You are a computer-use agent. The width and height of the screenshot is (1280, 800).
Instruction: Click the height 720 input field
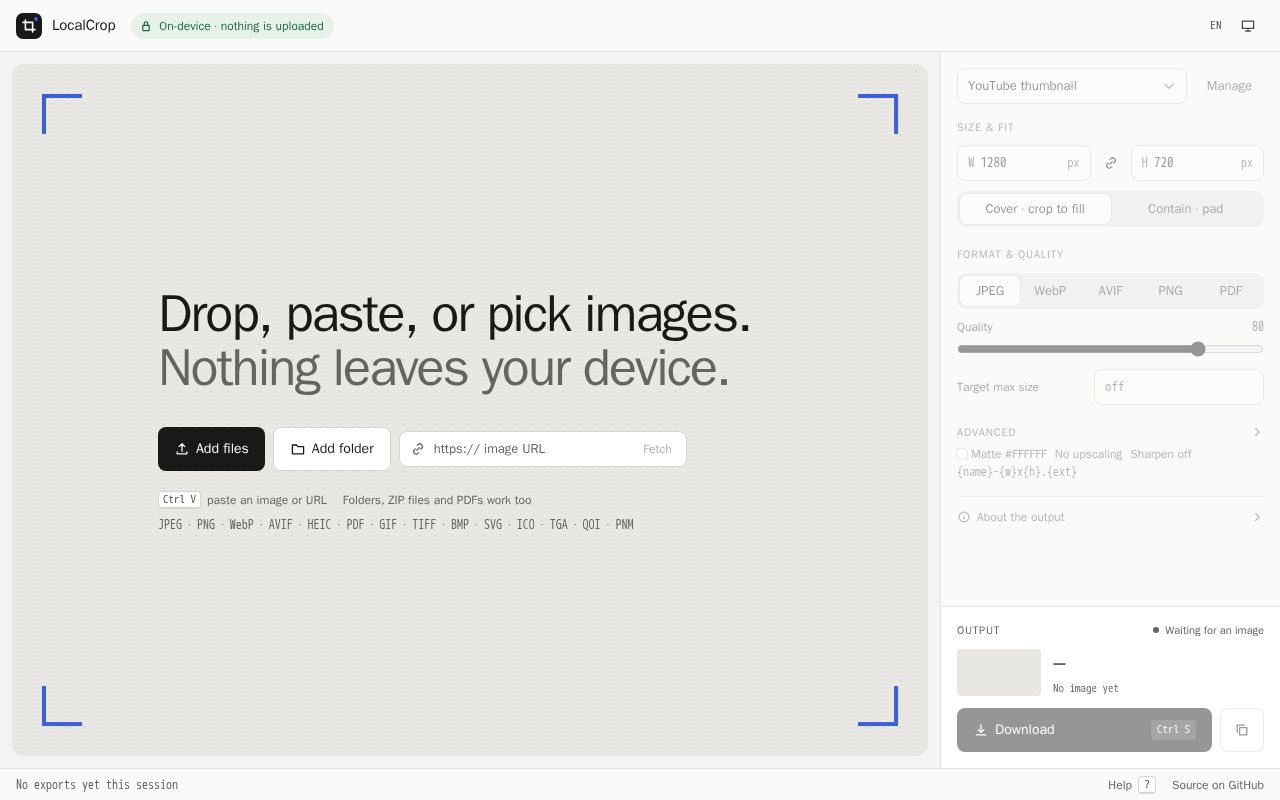[1197, 163]
